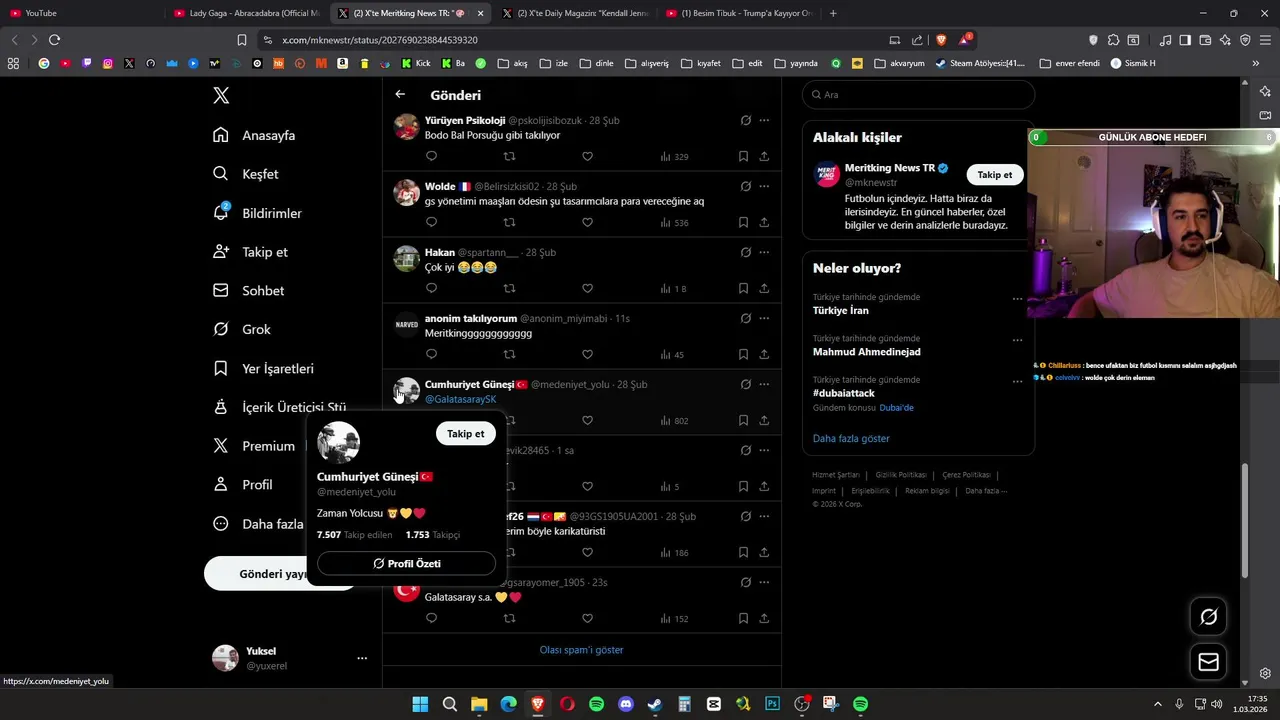Image resolution: width=1280 pixels, height=720 pixels.
Task: Open Kick bookmark in bookmarks bar
Action: [415, 63]
